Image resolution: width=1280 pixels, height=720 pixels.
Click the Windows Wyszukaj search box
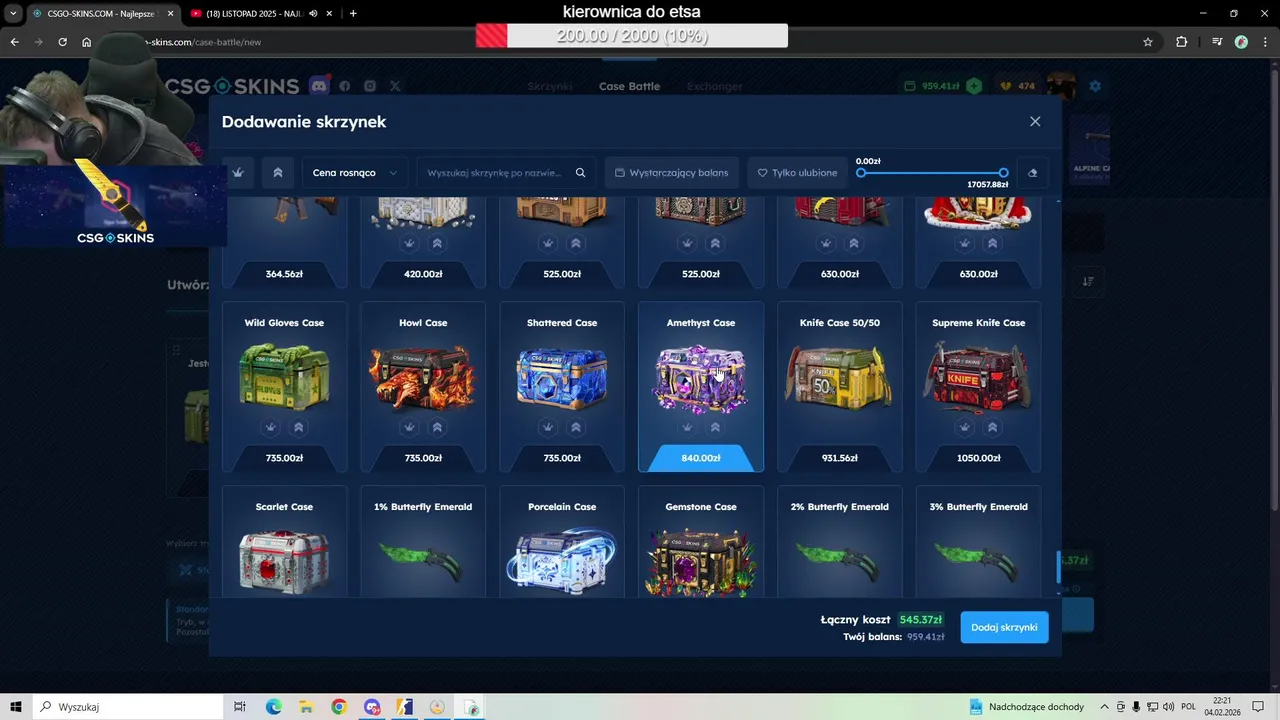pyautogui.click(x=130, y=707)
